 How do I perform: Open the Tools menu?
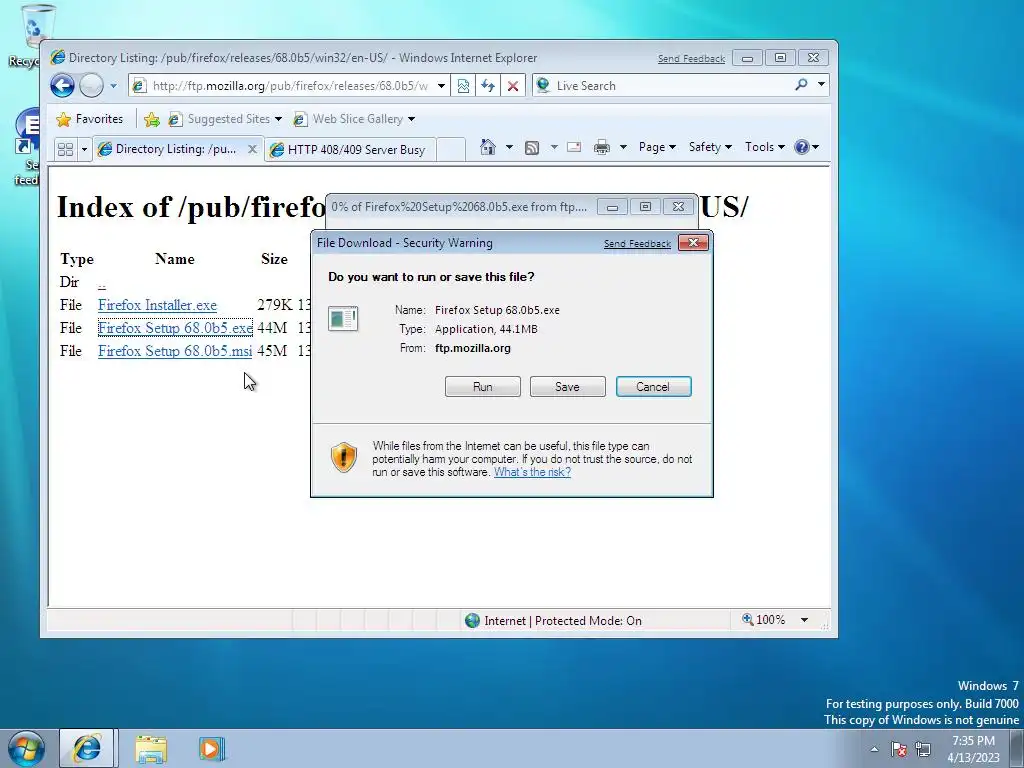(764, 147)
